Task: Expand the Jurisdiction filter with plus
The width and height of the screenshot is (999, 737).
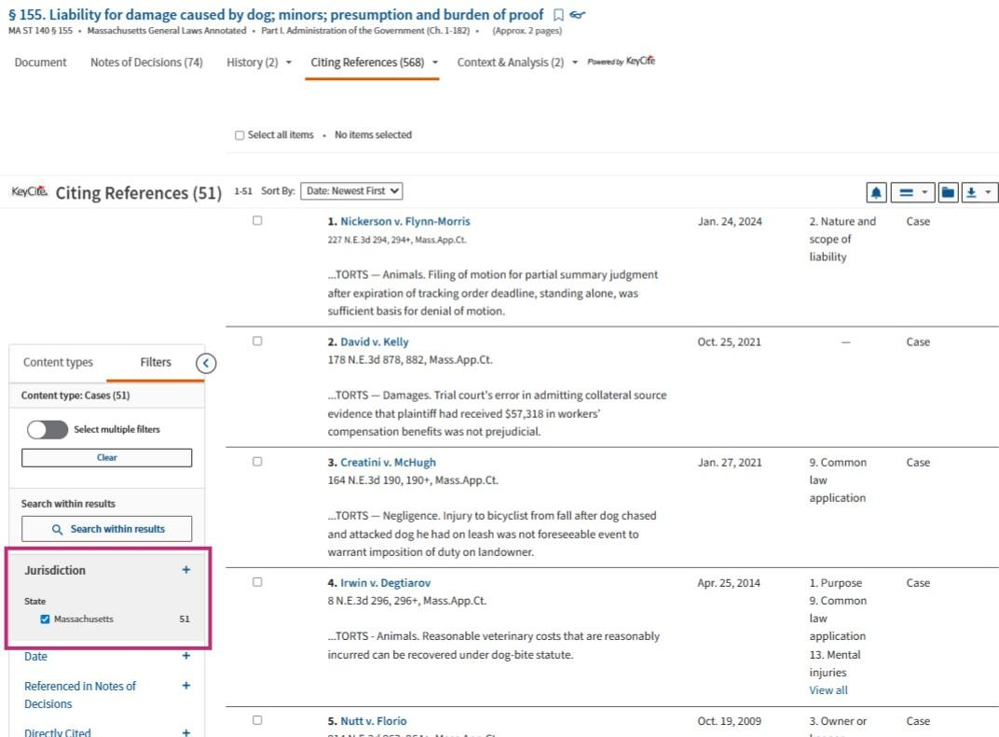Action: [x=186, y=569]
